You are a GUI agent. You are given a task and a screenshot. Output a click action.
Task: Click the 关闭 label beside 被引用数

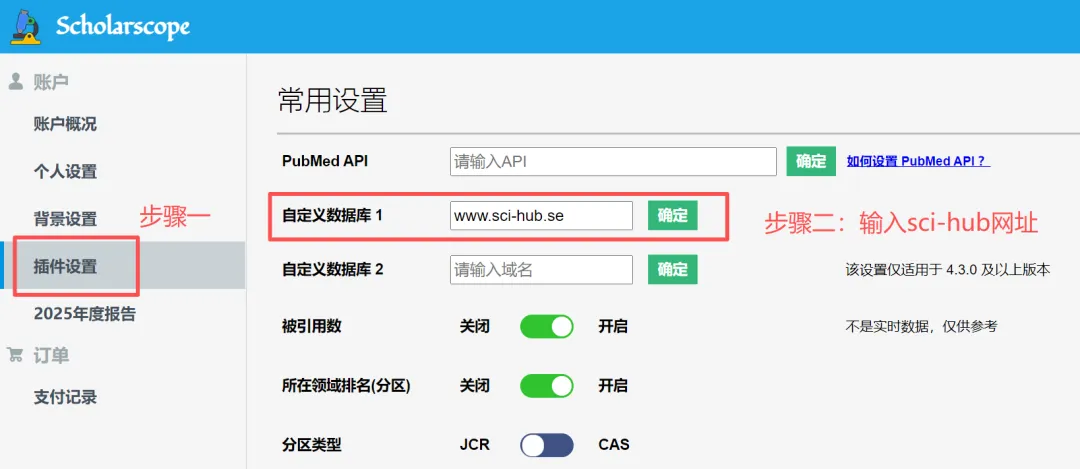(475, 326)
